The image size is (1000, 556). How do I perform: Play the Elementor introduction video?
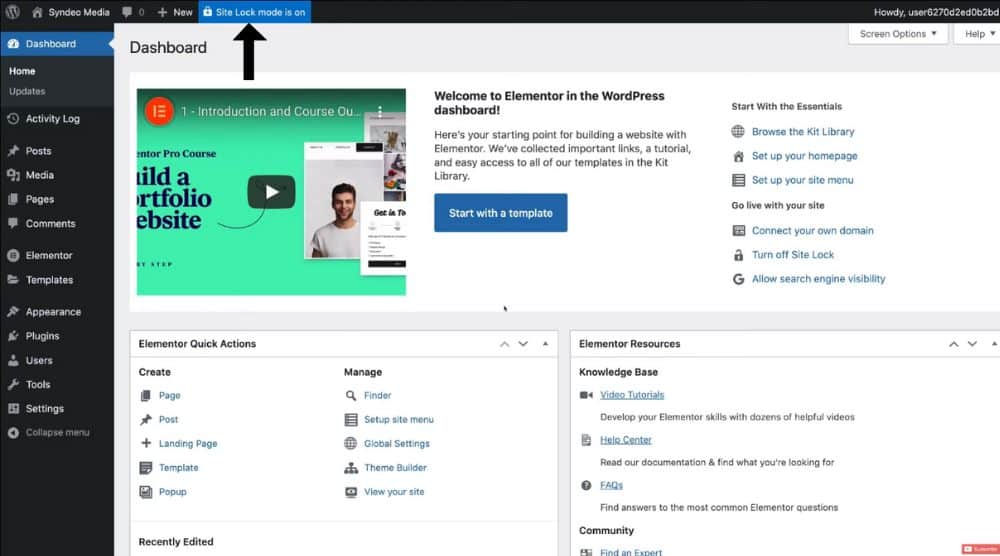coord(271,192)
